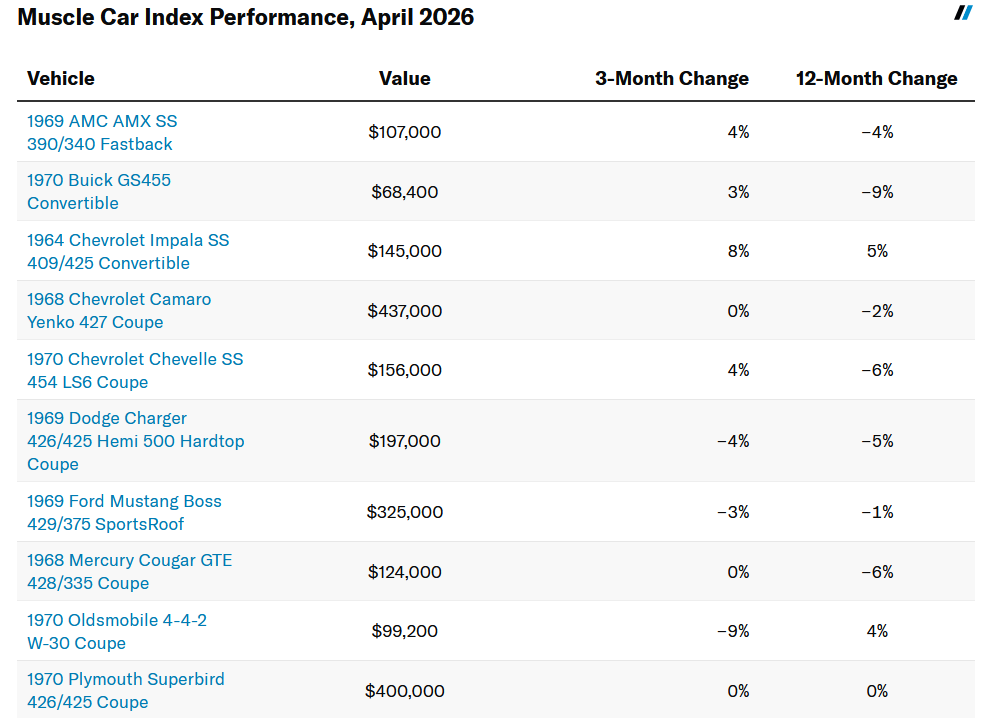Select the −9% 3-month change cell
Screen dimensions: 982x718
[733, 631]
